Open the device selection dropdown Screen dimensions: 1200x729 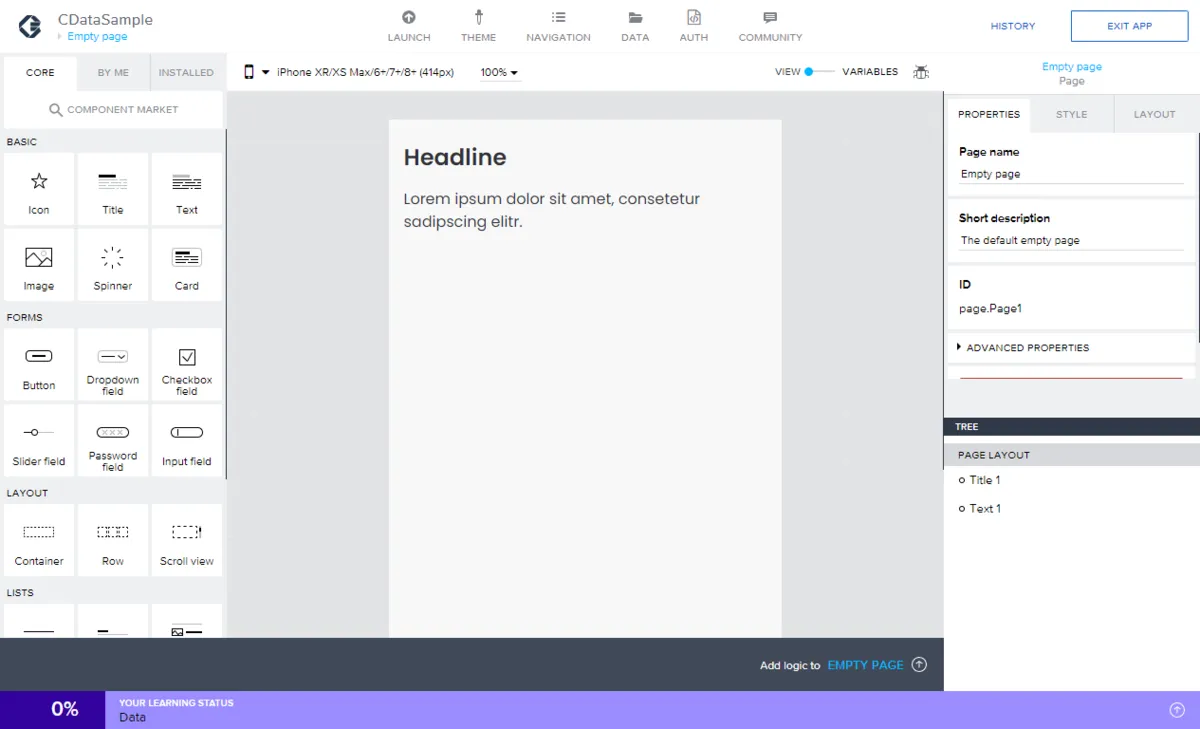coord(258,72)
